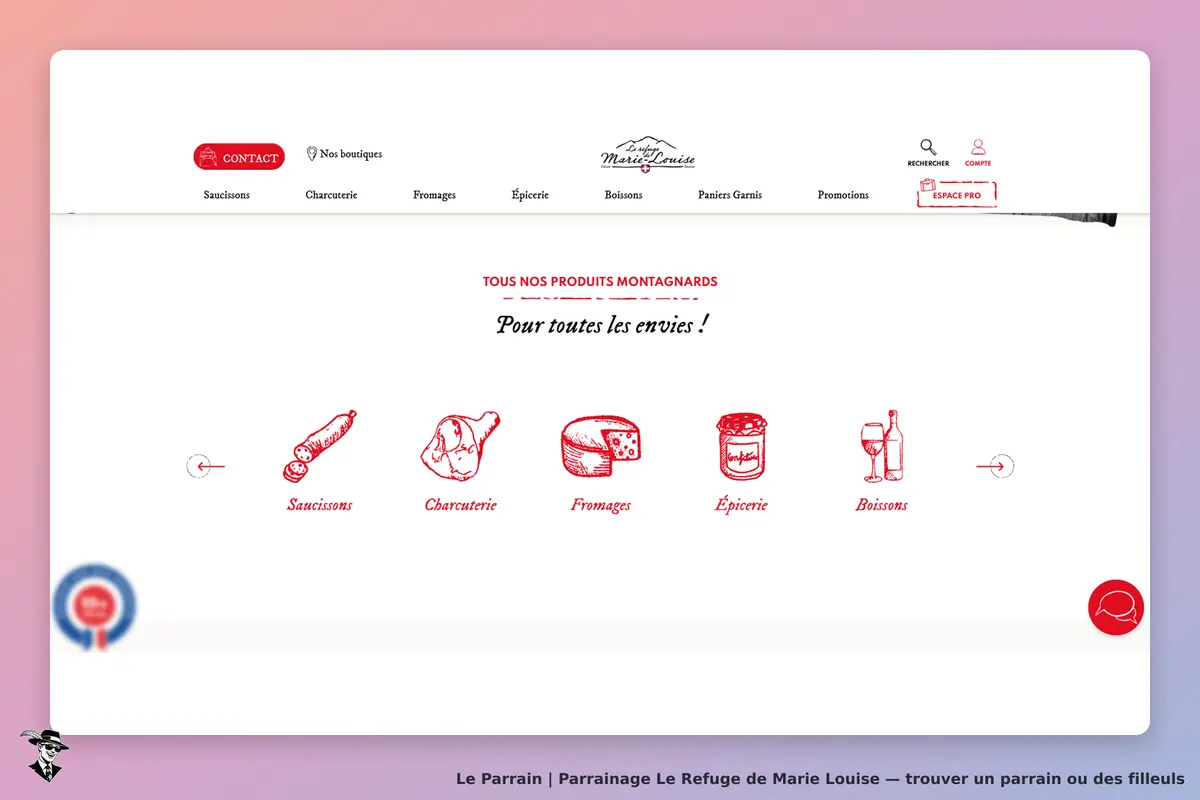Viewport: 1200px width, 800px height.
Task: Open the Charcuterie category label under the ham
Action: coord(460,505)
